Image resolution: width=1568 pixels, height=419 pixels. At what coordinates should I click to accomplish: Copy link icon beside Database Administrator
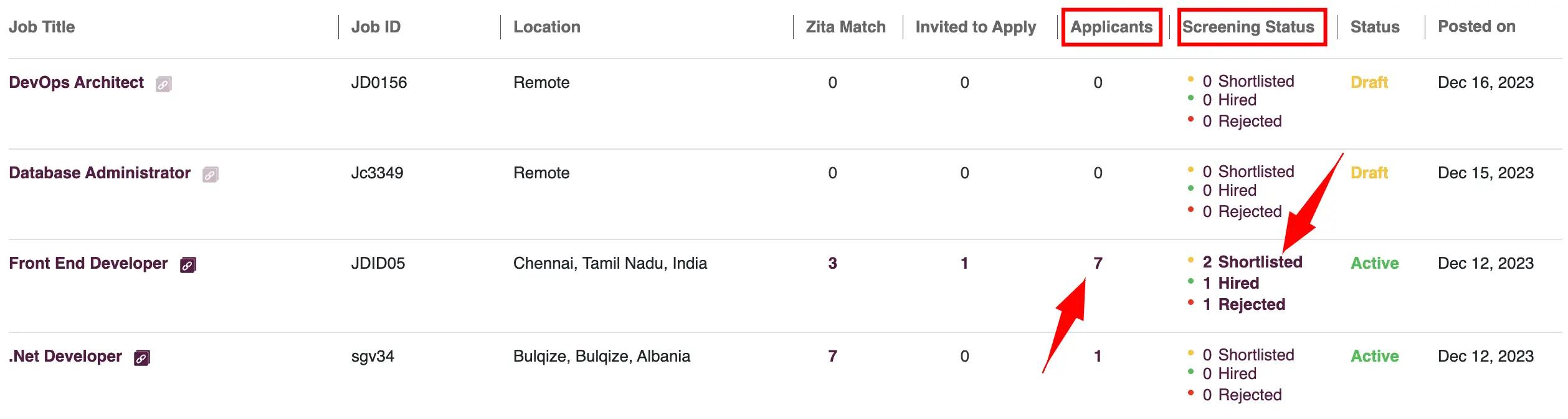point(211,175)
